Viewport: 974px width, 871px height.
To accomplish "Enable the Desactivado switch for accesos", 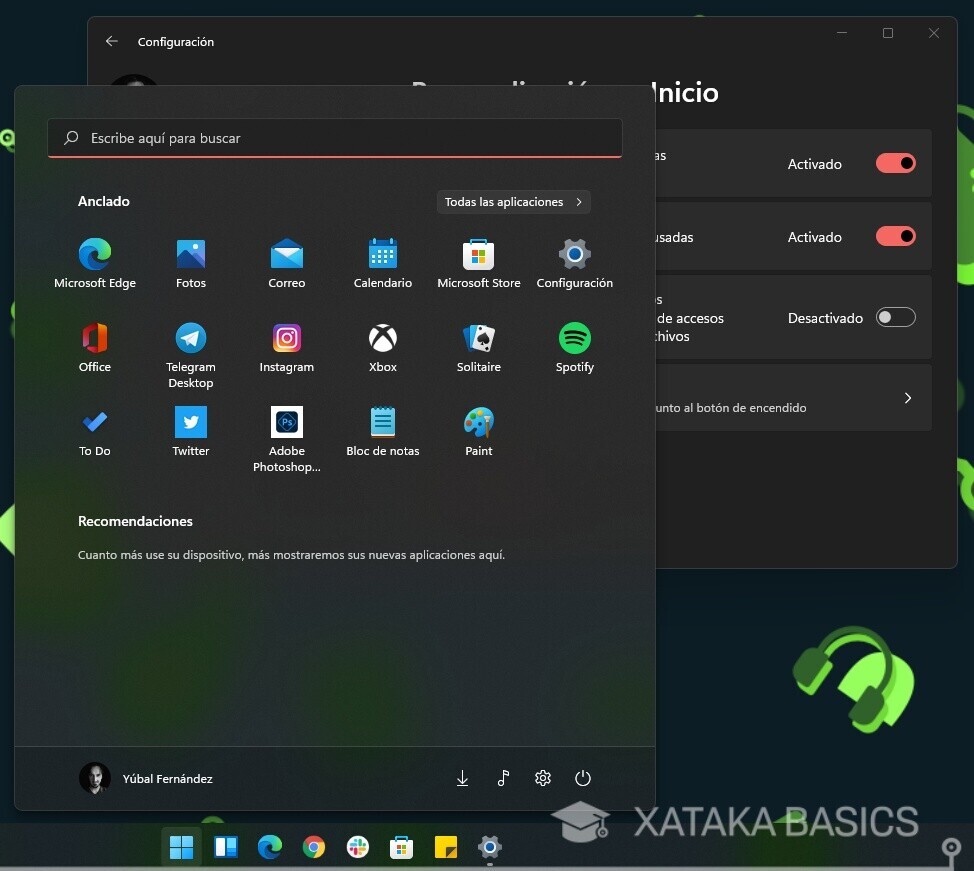I will point(895,317).
